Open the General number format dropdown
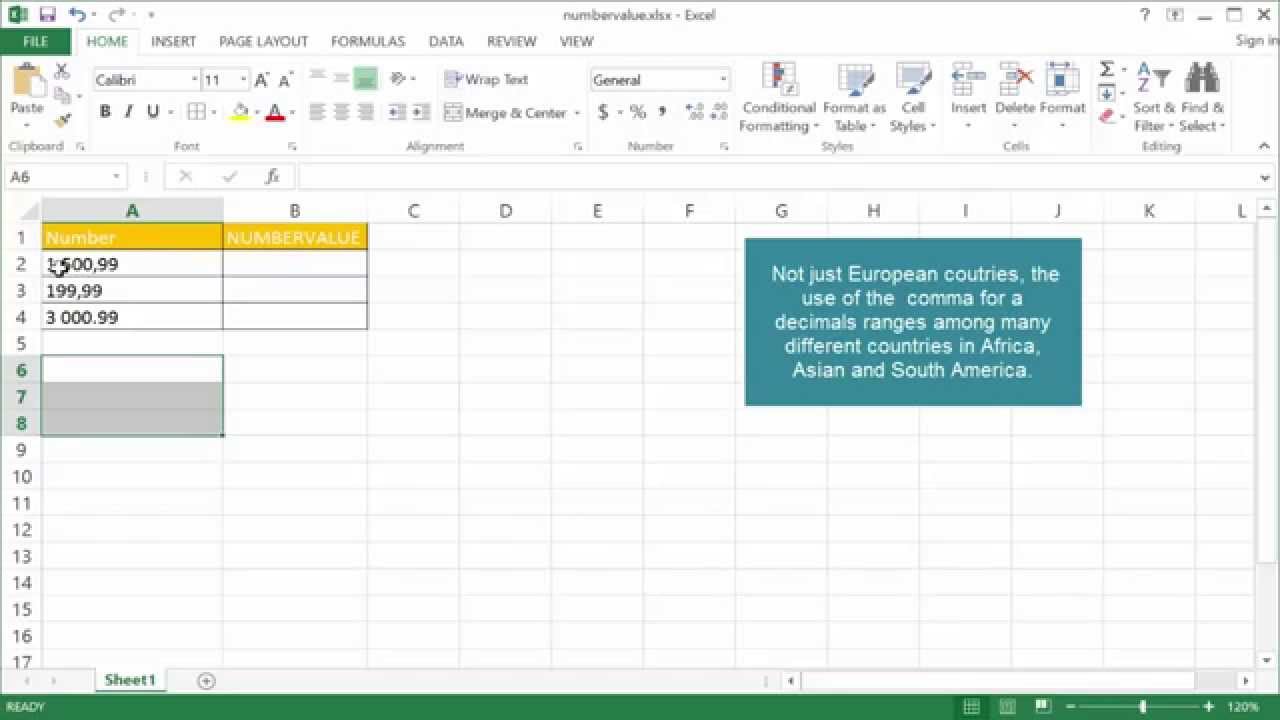 (x=723, y=80)
